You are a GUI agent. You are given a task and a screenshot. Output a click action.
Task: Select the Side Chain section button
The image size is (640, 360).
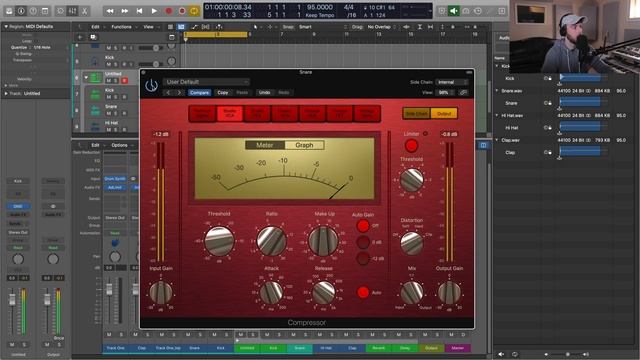pyautogui.click(x=416, y=113)
